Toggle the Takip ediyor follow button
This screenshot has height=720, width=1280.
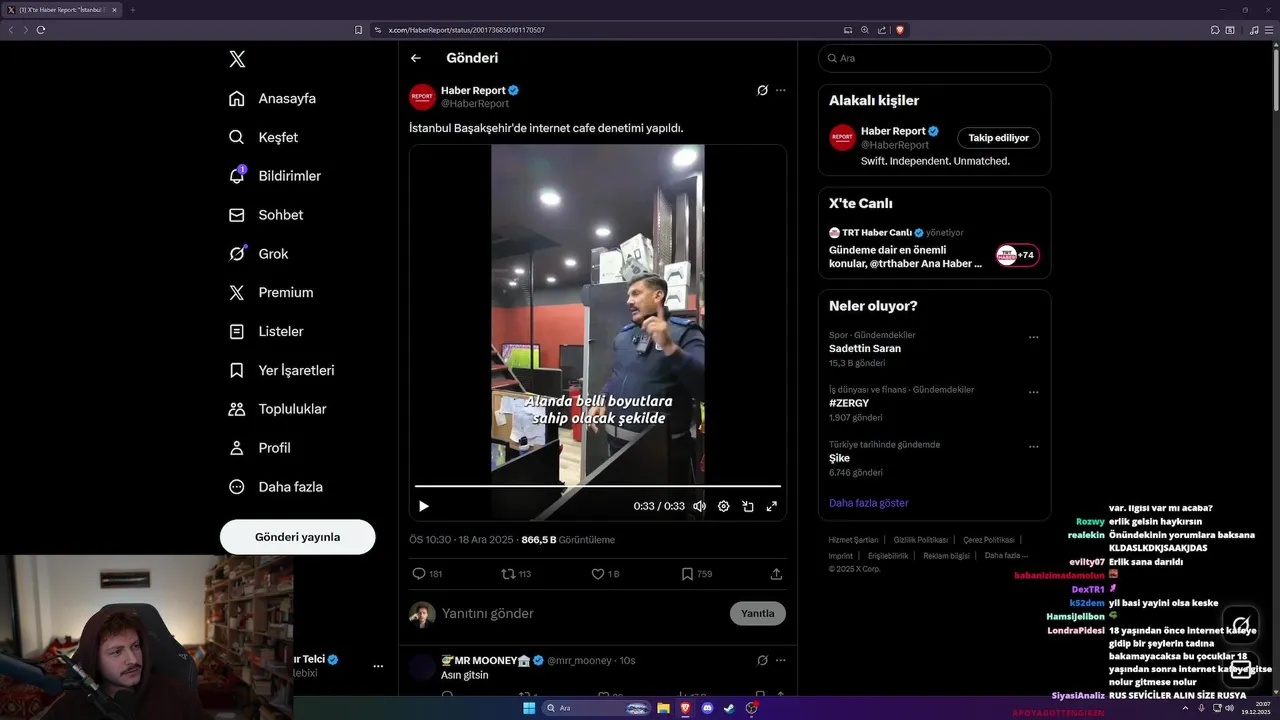pos(998,138)
